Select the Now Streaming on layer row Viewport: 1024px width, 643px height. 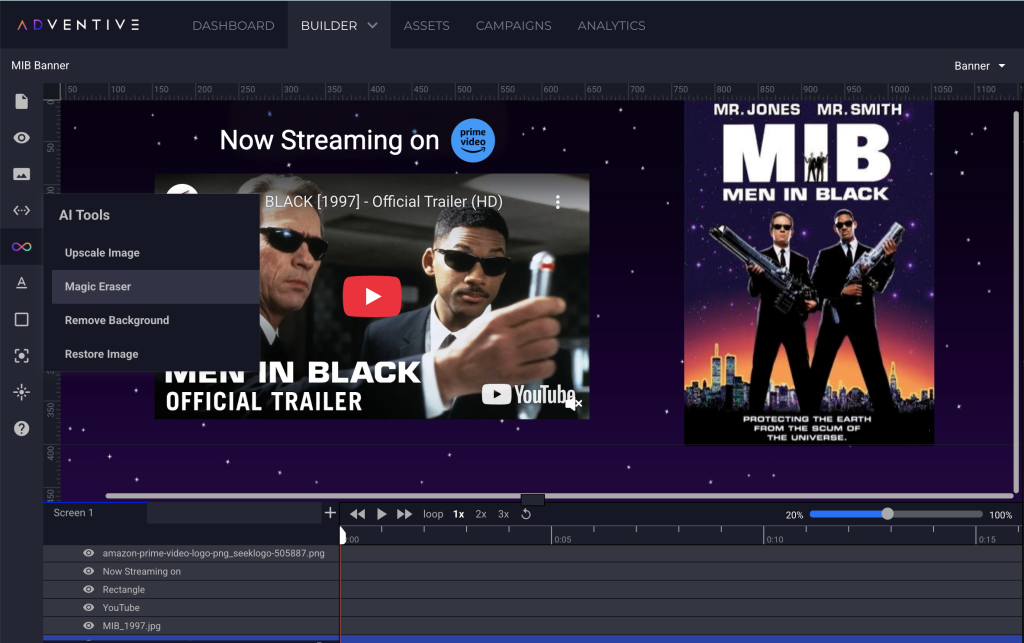tap(191, 571)
